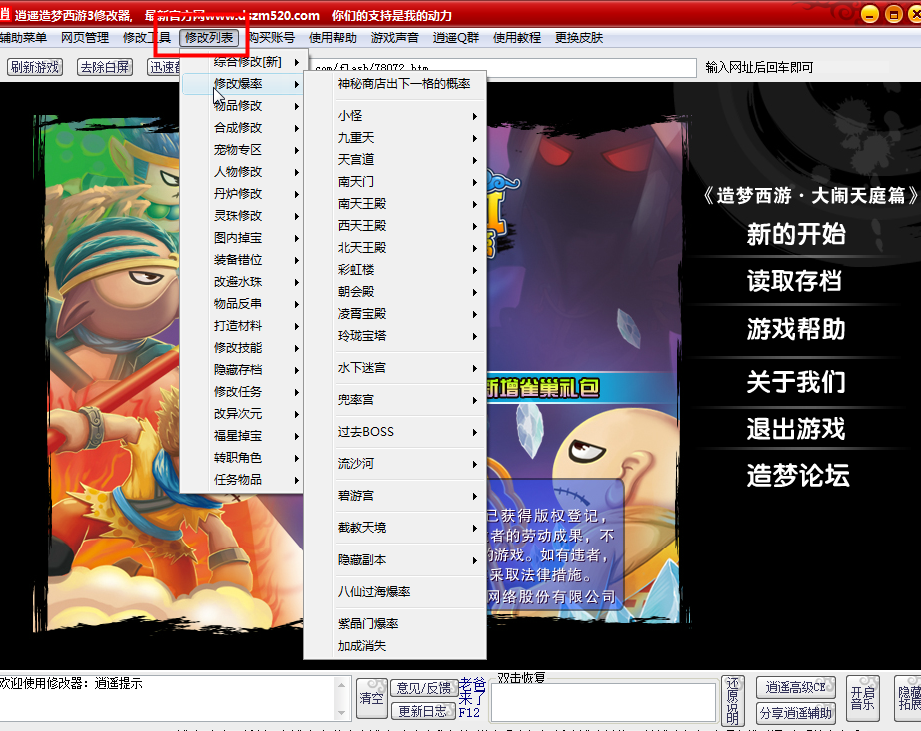The image size is (921, 731).
Task: Open the 还原说明 restore explanation
Action: (734, 699)
